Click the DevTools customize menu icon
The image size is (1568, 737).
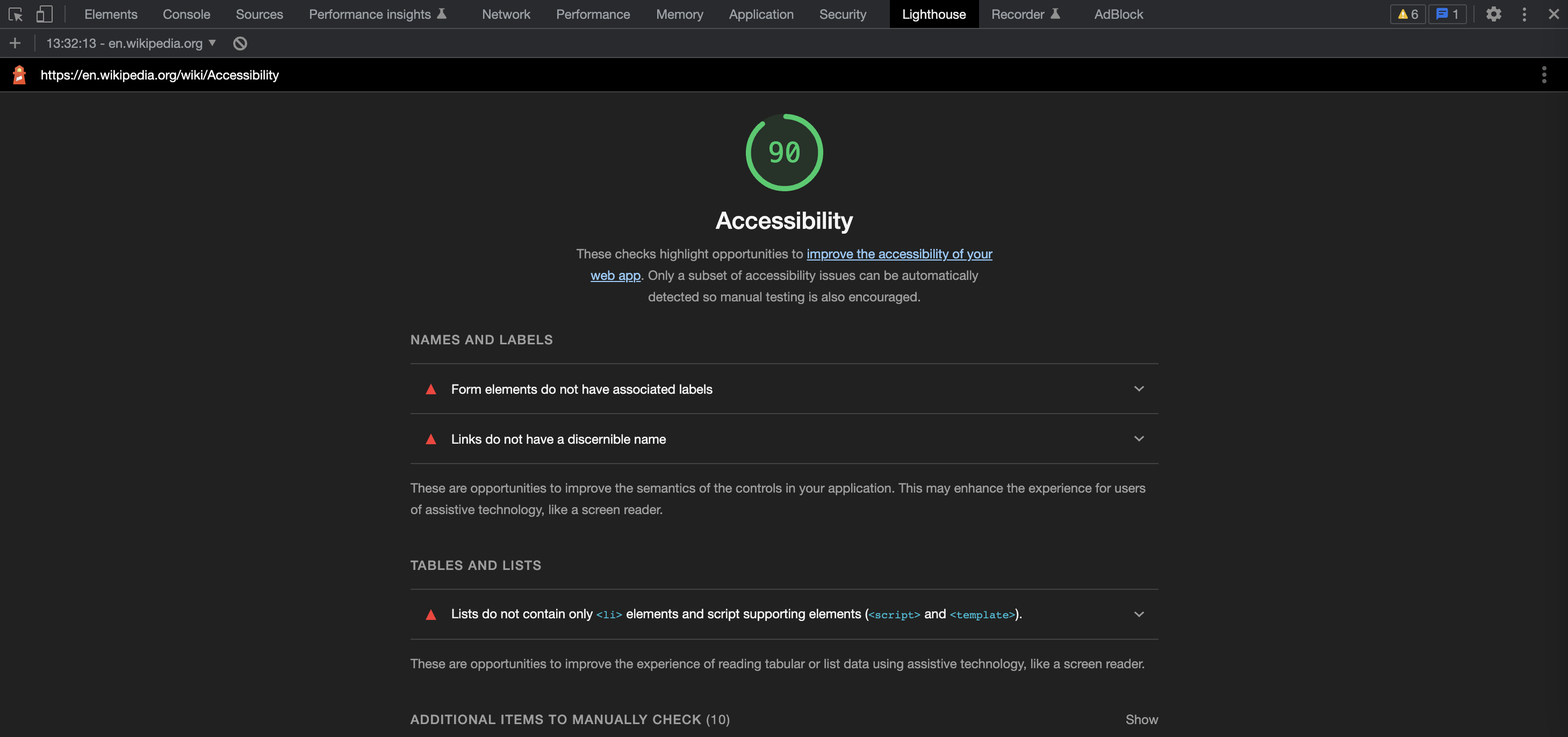(1524, 14)
